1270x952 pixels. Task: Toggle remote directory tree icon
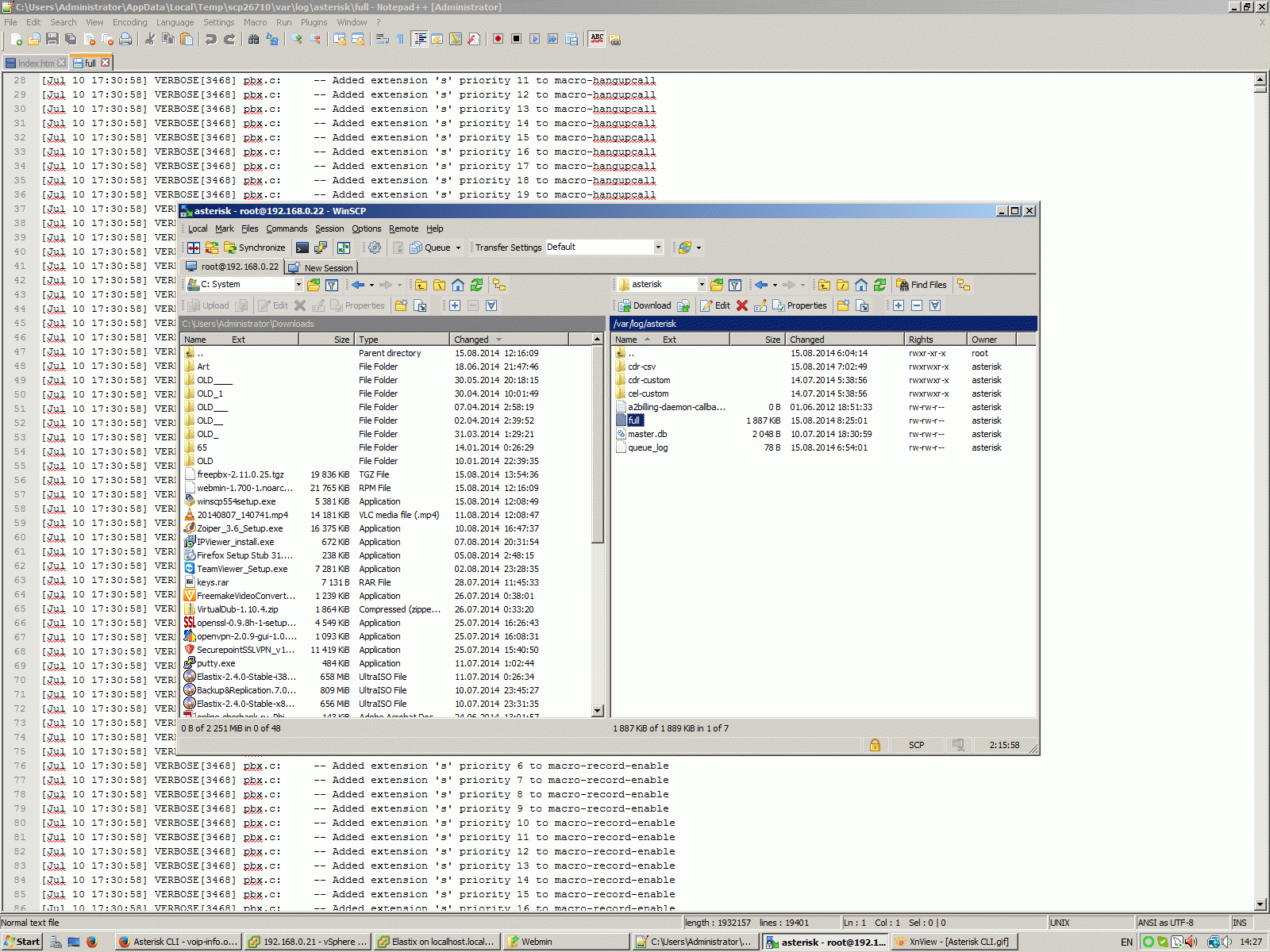(964, 285)
